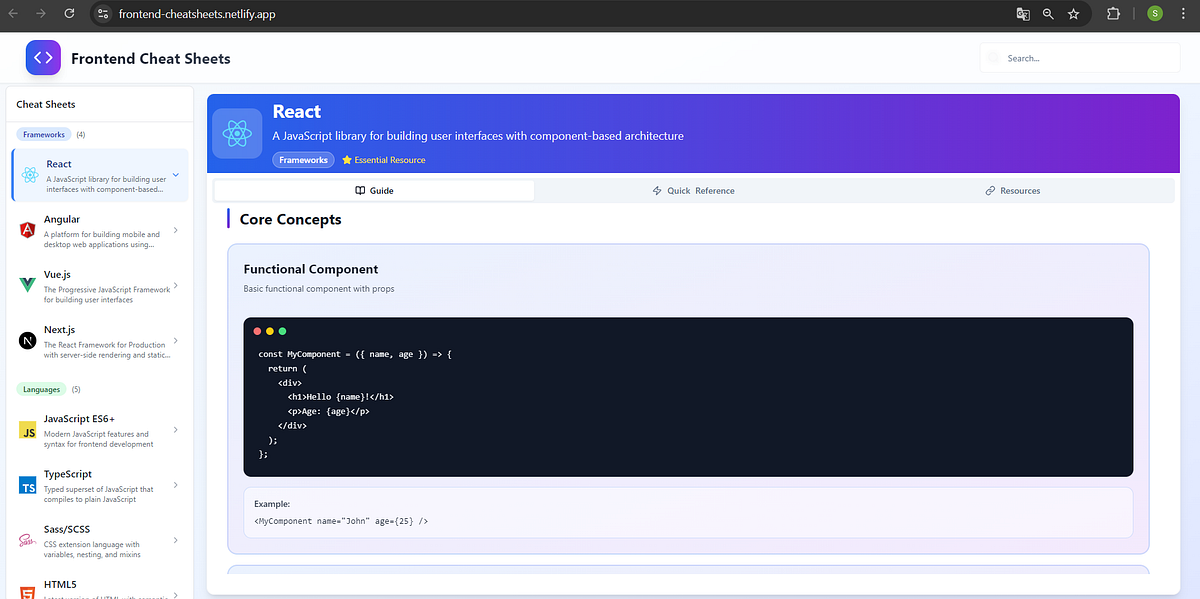The image size is (1200, 599).
Task: Switch to the Quick Reference tab
Action: pos(693,190)
